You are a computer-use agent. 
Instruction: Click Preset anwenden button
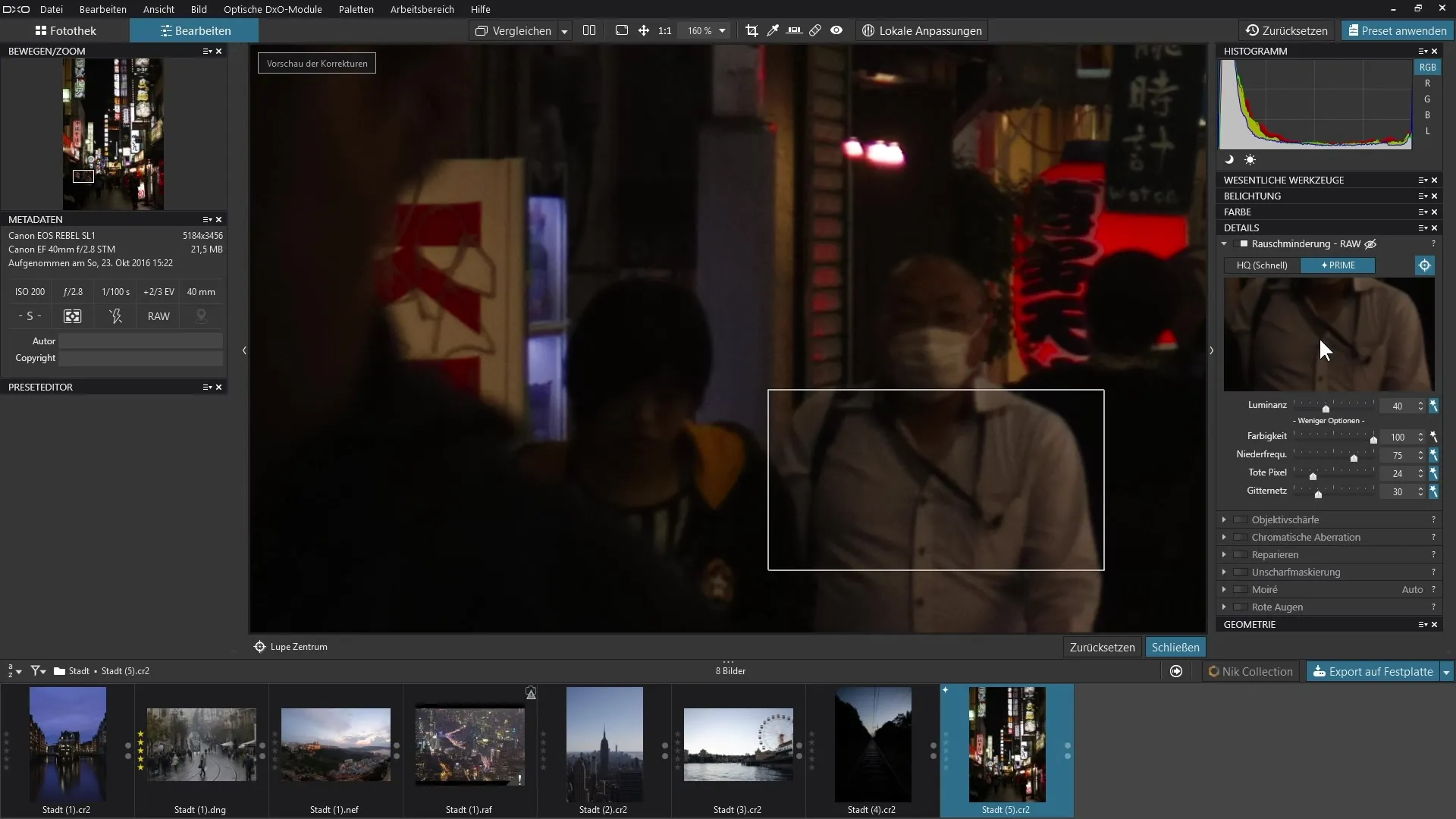[x=1396, y=31]
